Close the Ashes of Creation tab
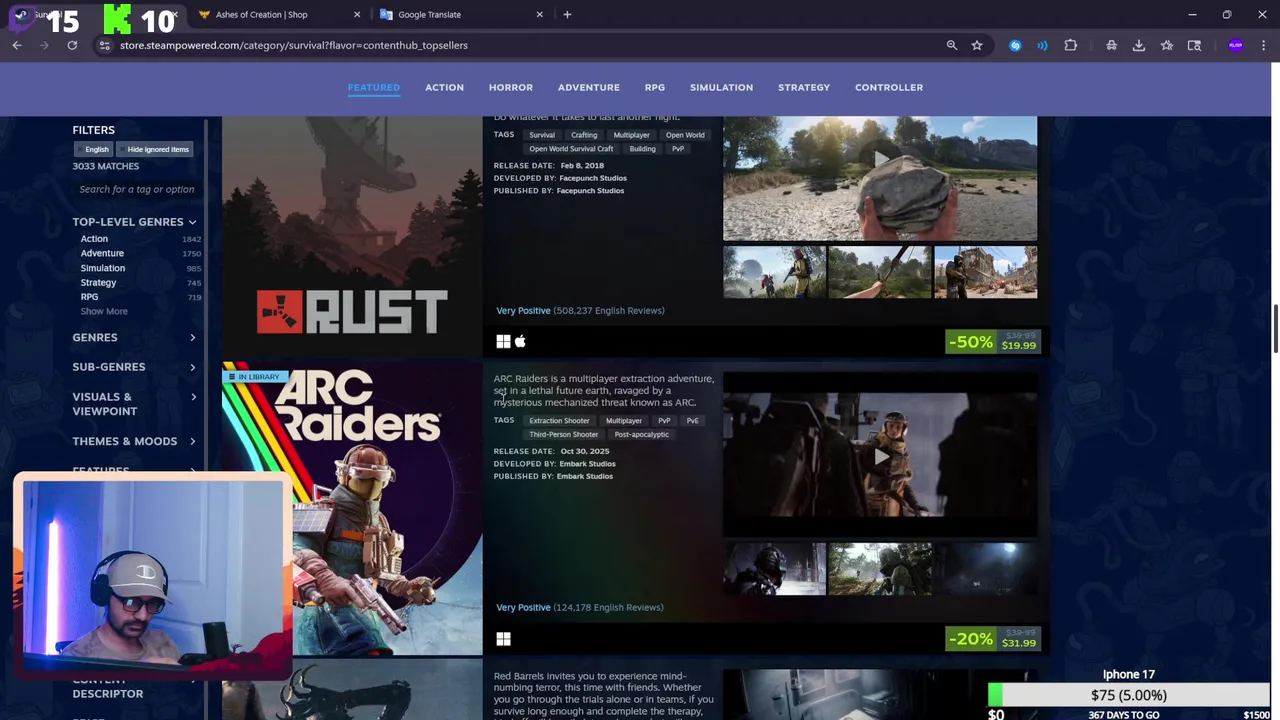Image resolution: width=1280 pixels, height=720 pixels. [357, 14]
